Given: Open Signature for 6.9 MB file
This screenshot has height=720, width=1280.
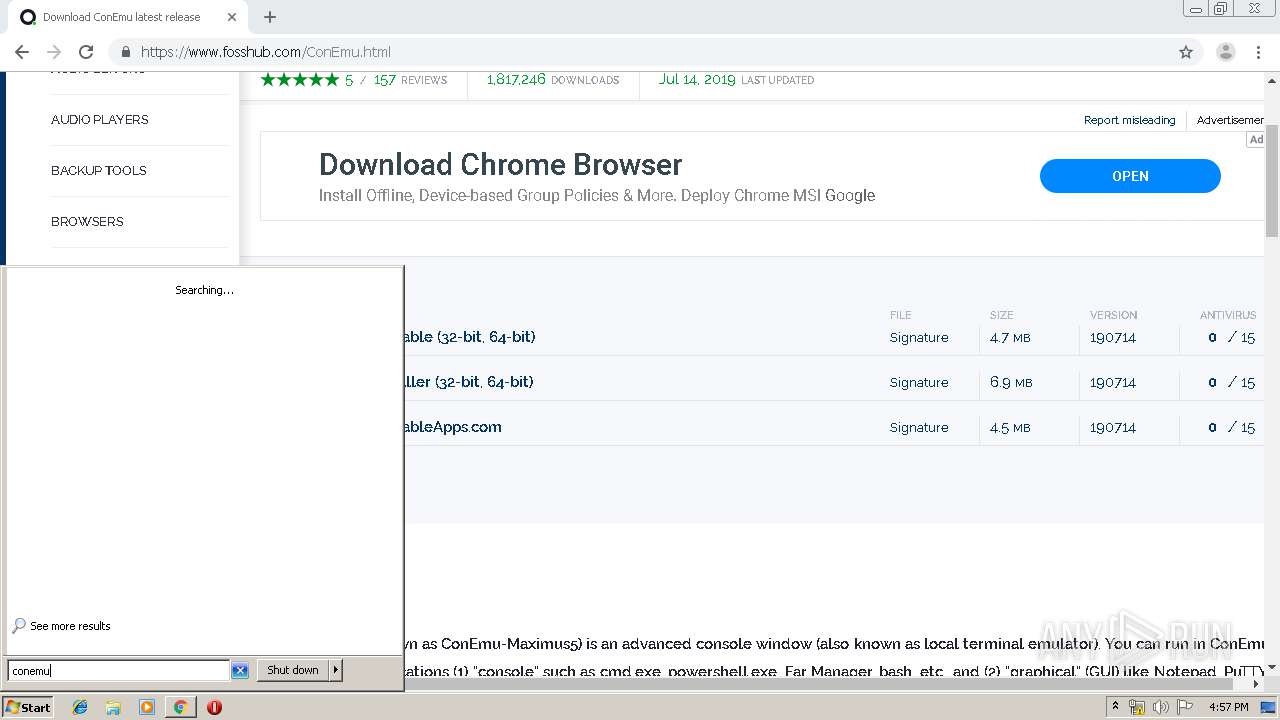Looking at the screenshot, I should (x=919, y=383).
